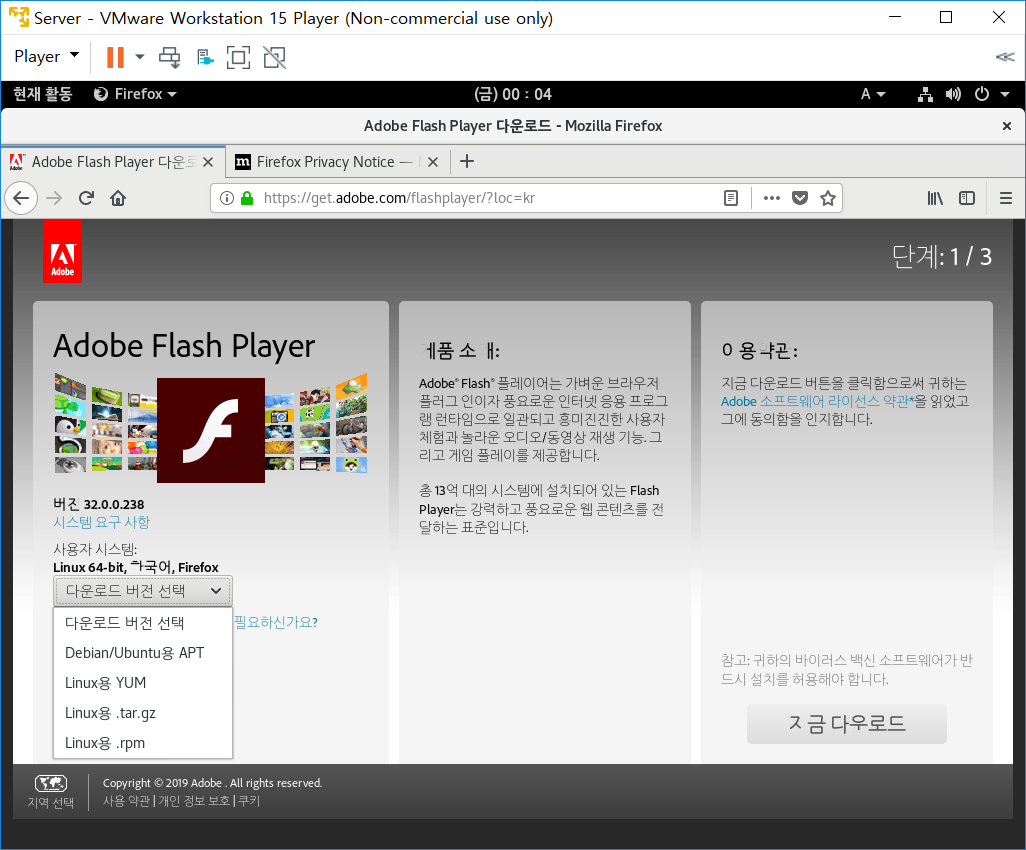Viewport: 1026px width, 850px height.
Task: Open the 시스템 요구 사항 link
Action: (x=101, y=522)
